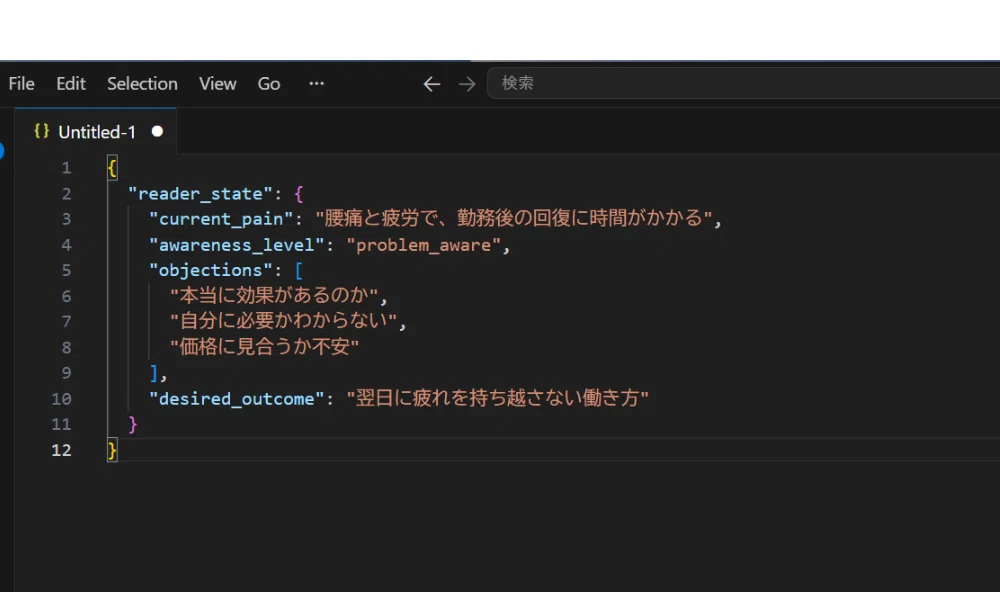Click the "awareness_level" key
The height and width of the screenshot is (600, 1000).
point(237,245)
